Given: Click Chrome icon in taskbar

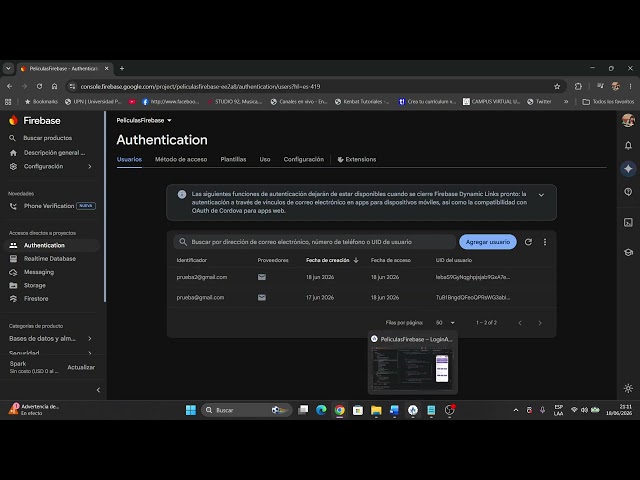Looking at the screenshot, I should [339, 410].
